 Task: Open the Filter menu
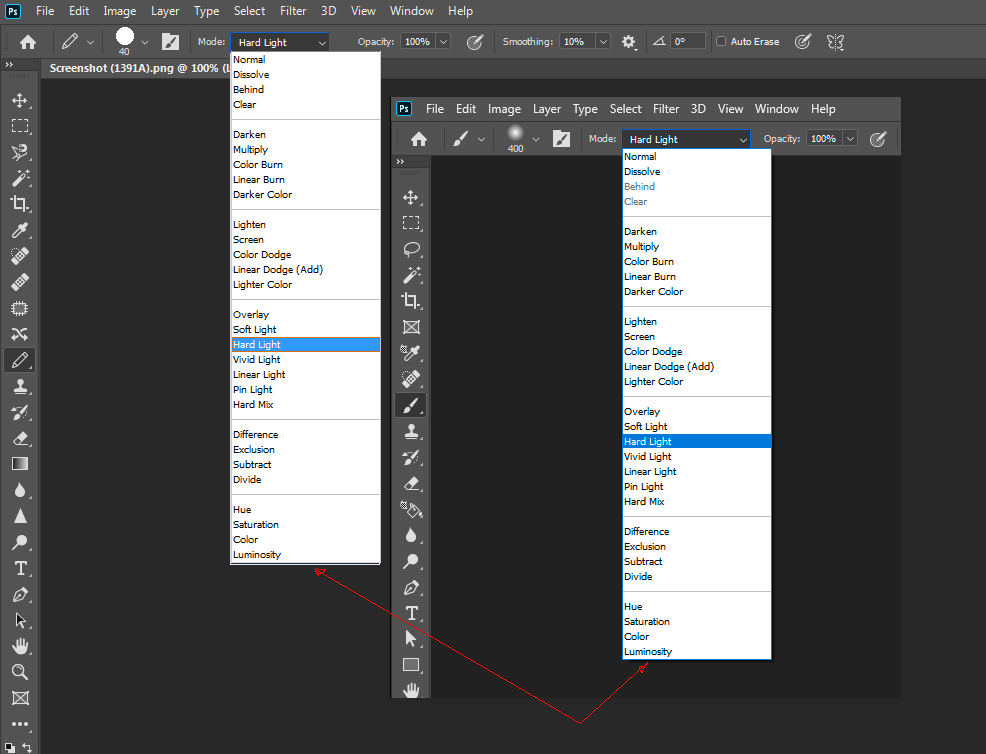coord(293,11)
